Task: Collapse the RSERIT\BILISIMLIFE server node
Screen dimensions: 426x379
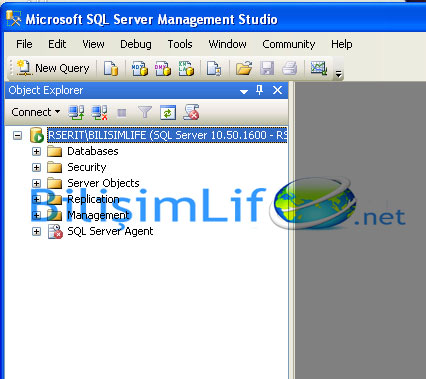Action: [17, 135]
